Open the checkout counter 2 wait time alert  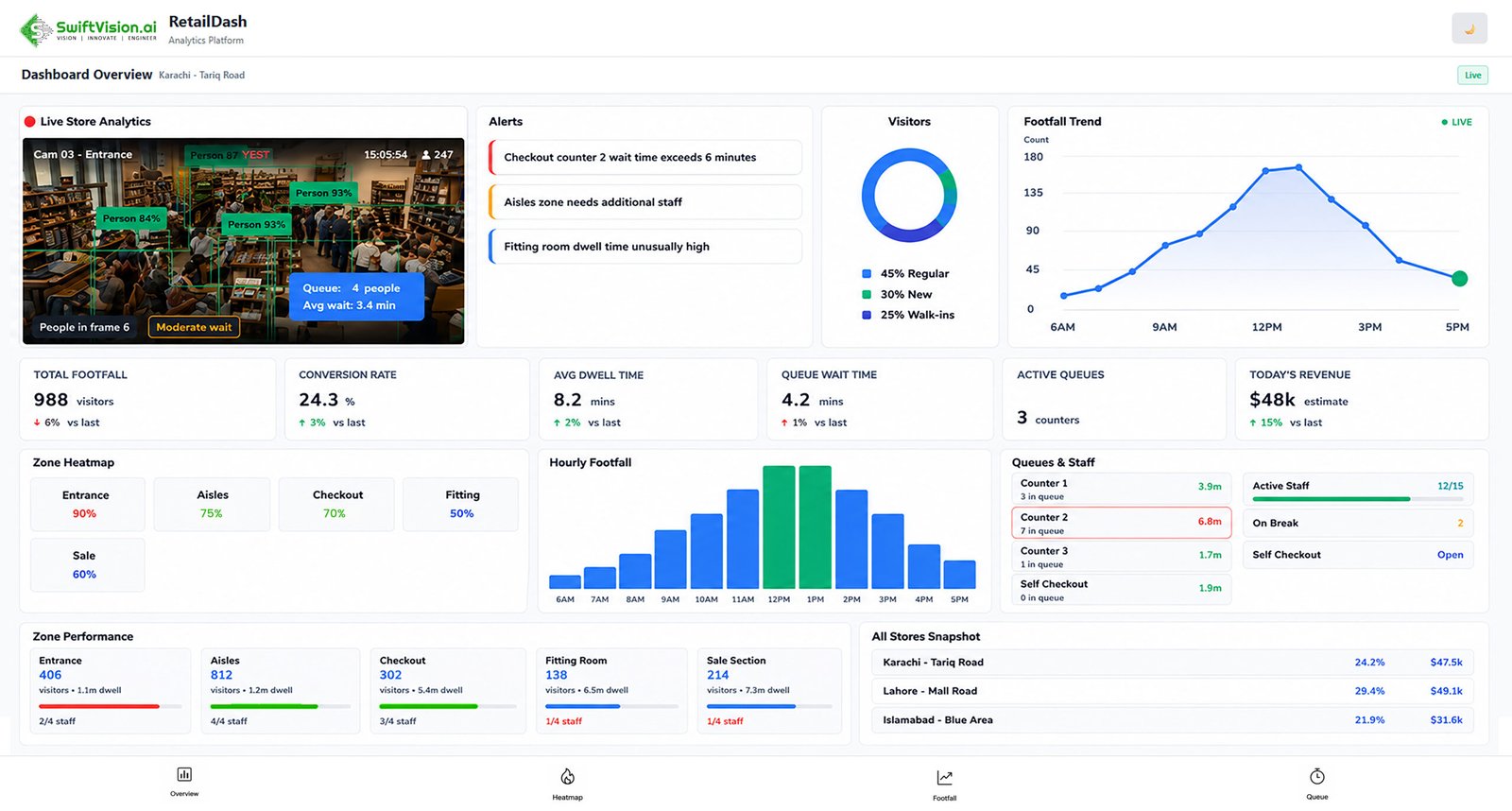tap(645, 158)
